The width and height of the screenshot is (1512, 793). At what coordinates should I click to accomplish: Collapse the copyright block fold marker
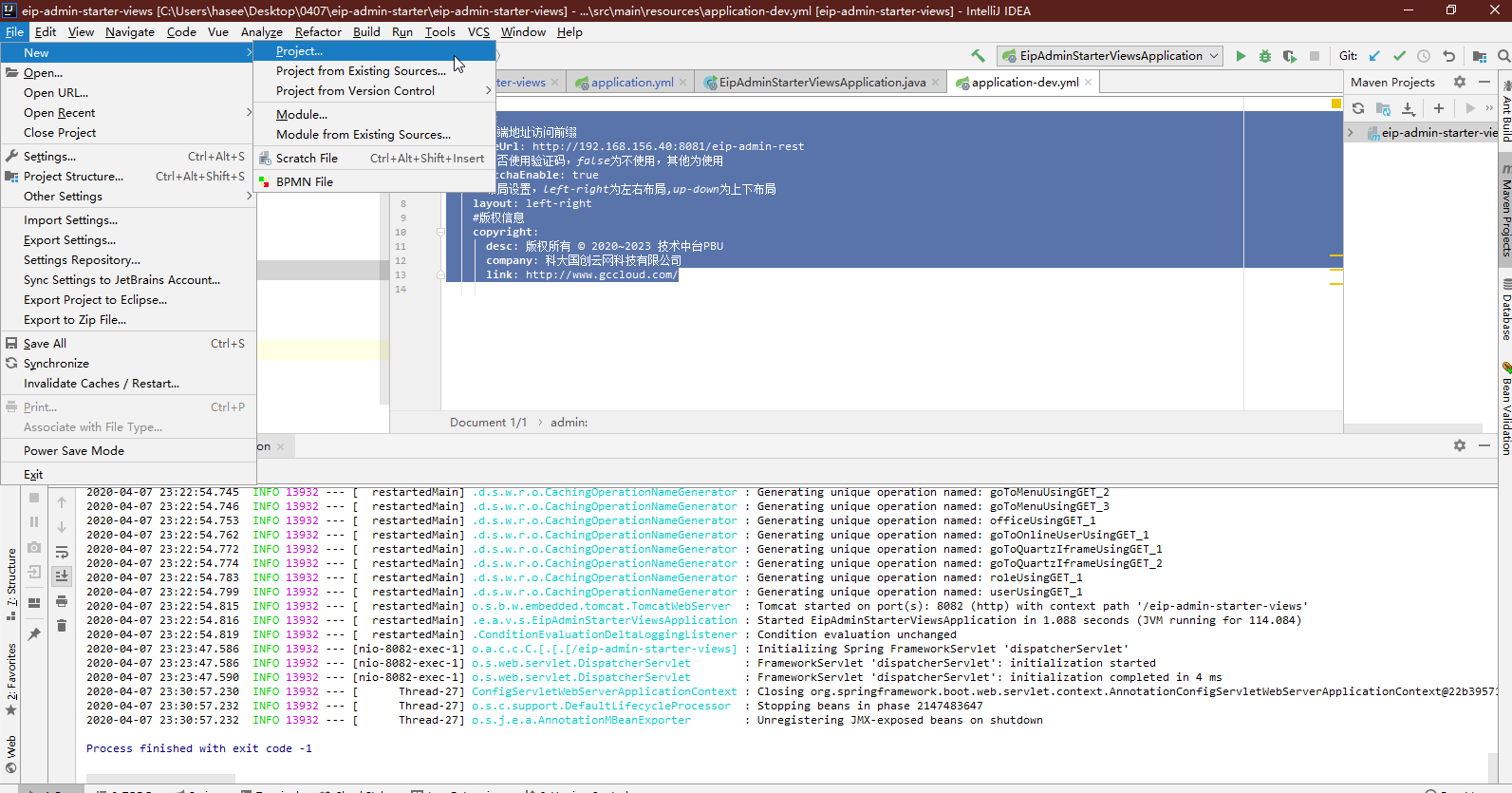coord(440,232)
